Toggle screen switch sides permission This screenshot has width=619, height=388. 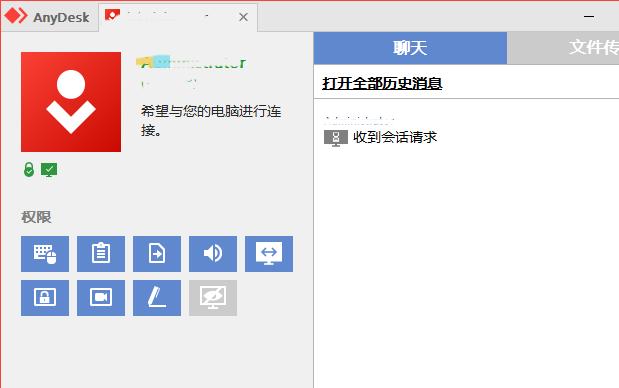coord(269,254)
